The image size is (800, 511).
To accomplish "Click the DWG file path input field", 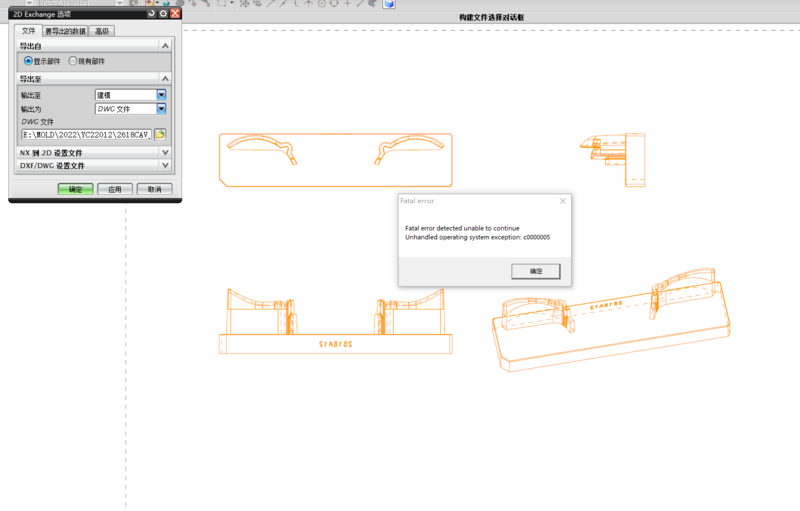I will tap(86, 134).
